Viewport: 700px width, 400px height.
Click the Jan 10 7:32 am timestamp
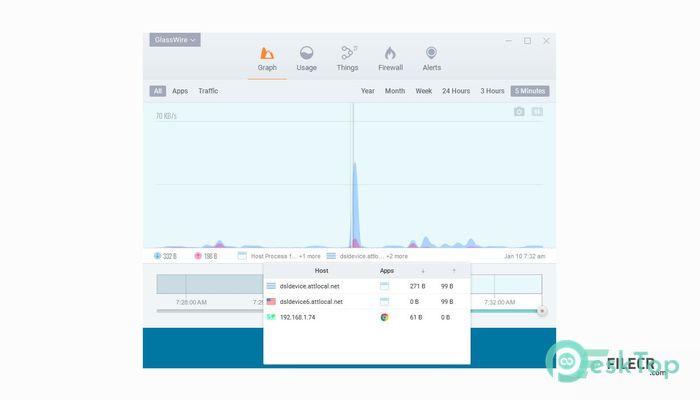point(525,256)
